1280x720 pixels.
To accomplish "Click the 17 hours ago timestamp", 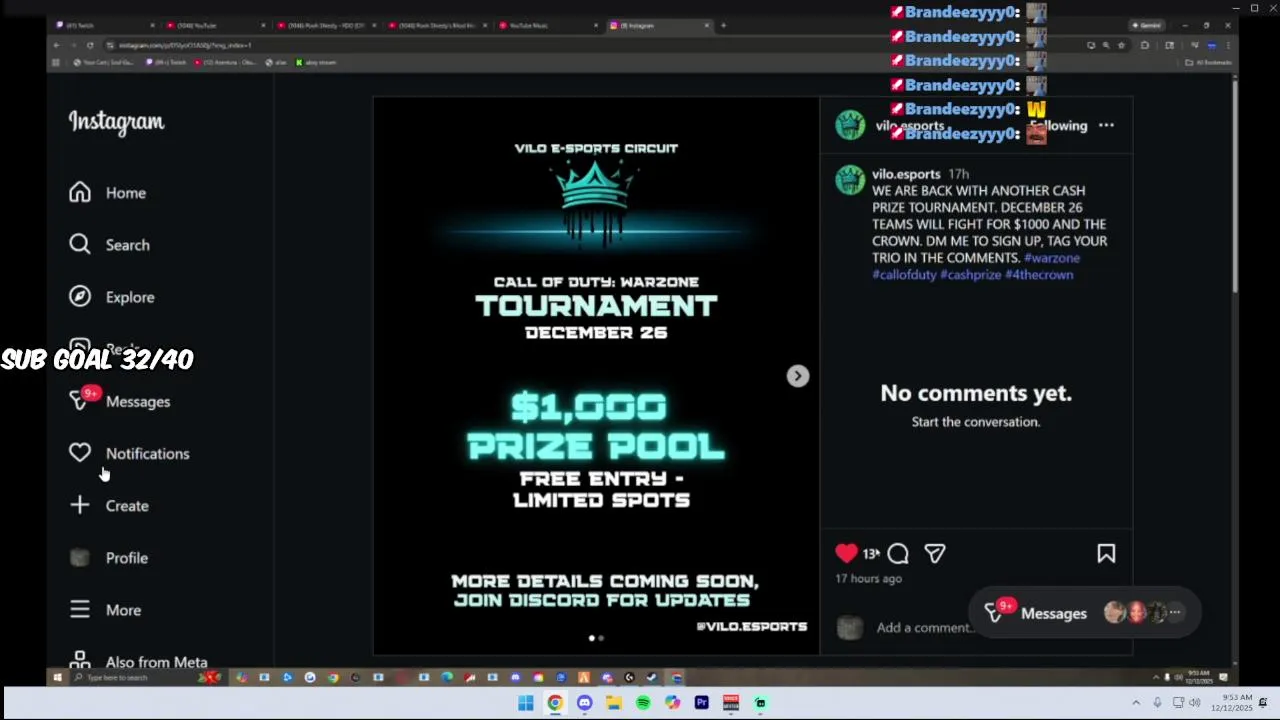I will tap(868, 579).
